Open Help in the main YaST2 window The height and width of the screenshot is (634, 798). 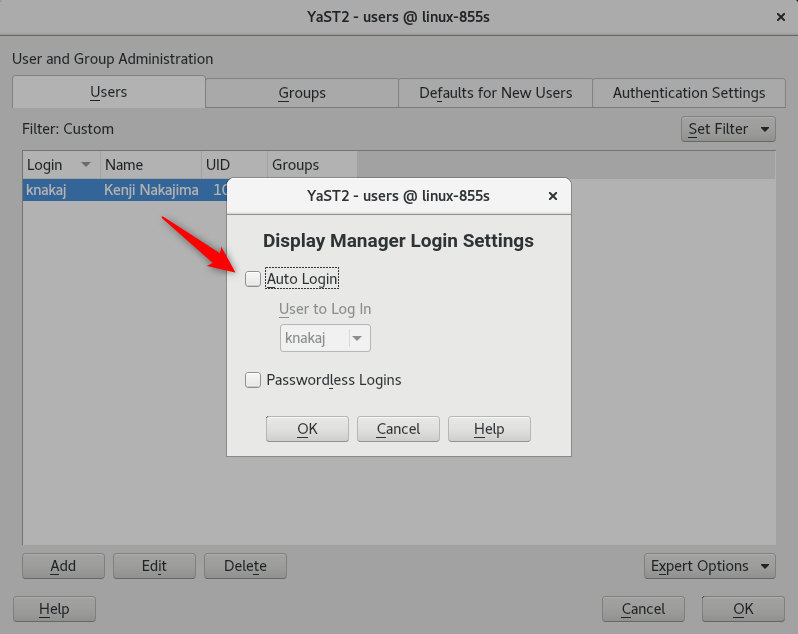pos(54,609)
